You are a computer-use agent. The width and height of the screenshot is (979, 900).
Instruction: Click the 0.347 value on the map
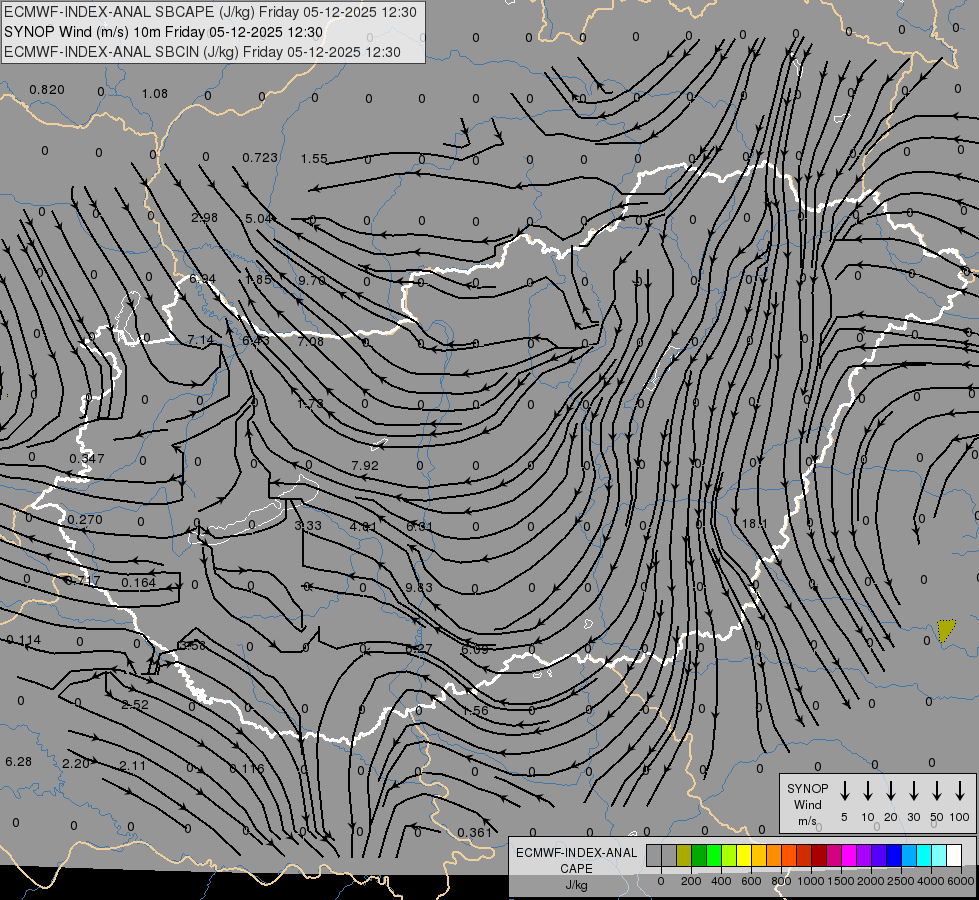[87, 458]
